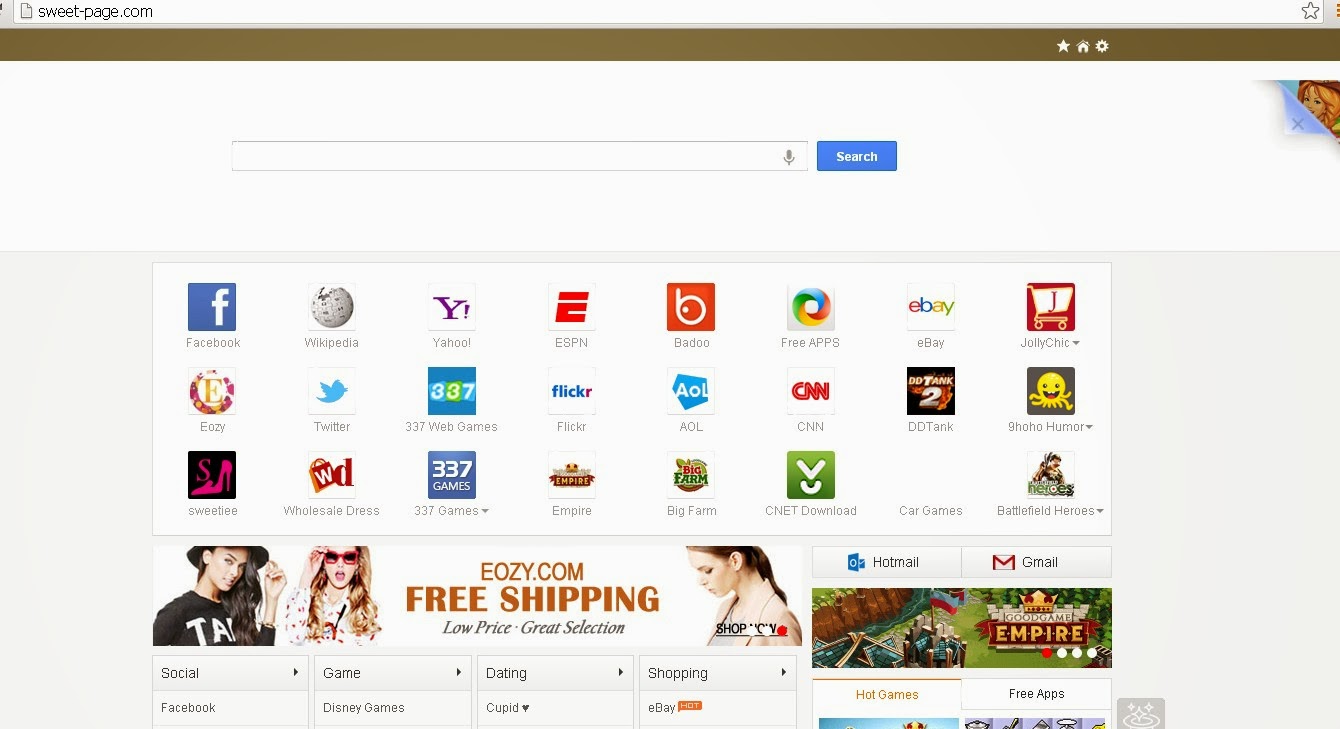Open the 337 Web Games icon
Screen dimensions: 1340x729
click(452, 391)
